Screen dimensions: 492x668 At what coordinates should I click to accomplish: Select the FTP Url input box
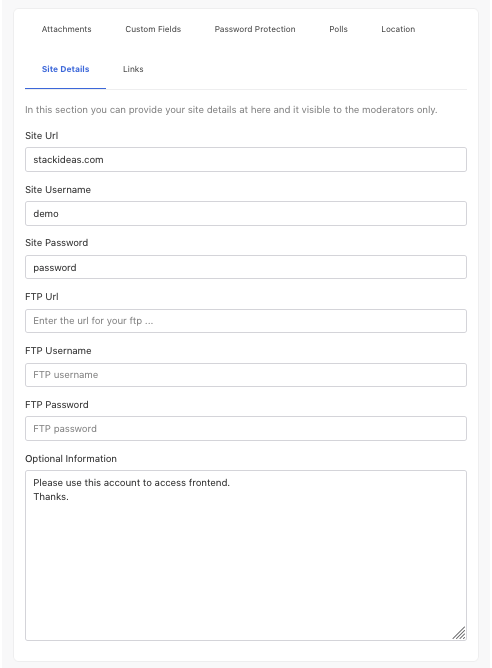(246, 321)
